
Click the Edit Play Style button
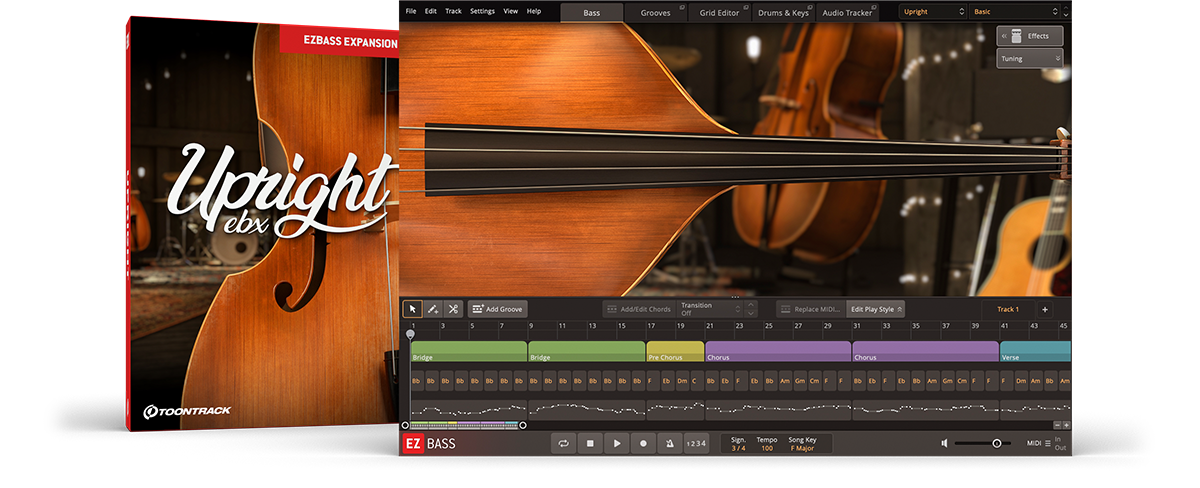point(877,310)
